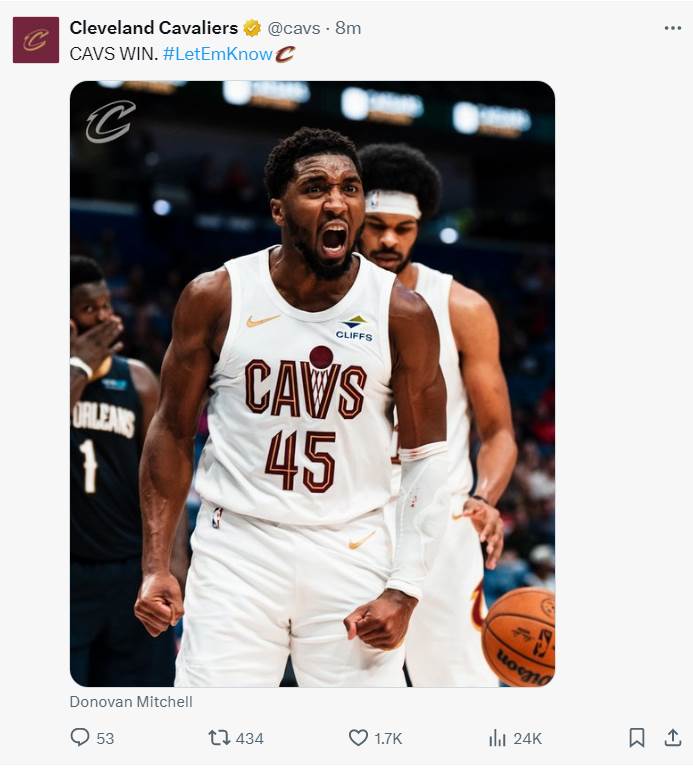
Task: Click the 434 reposts count
Action: (249, 738)
